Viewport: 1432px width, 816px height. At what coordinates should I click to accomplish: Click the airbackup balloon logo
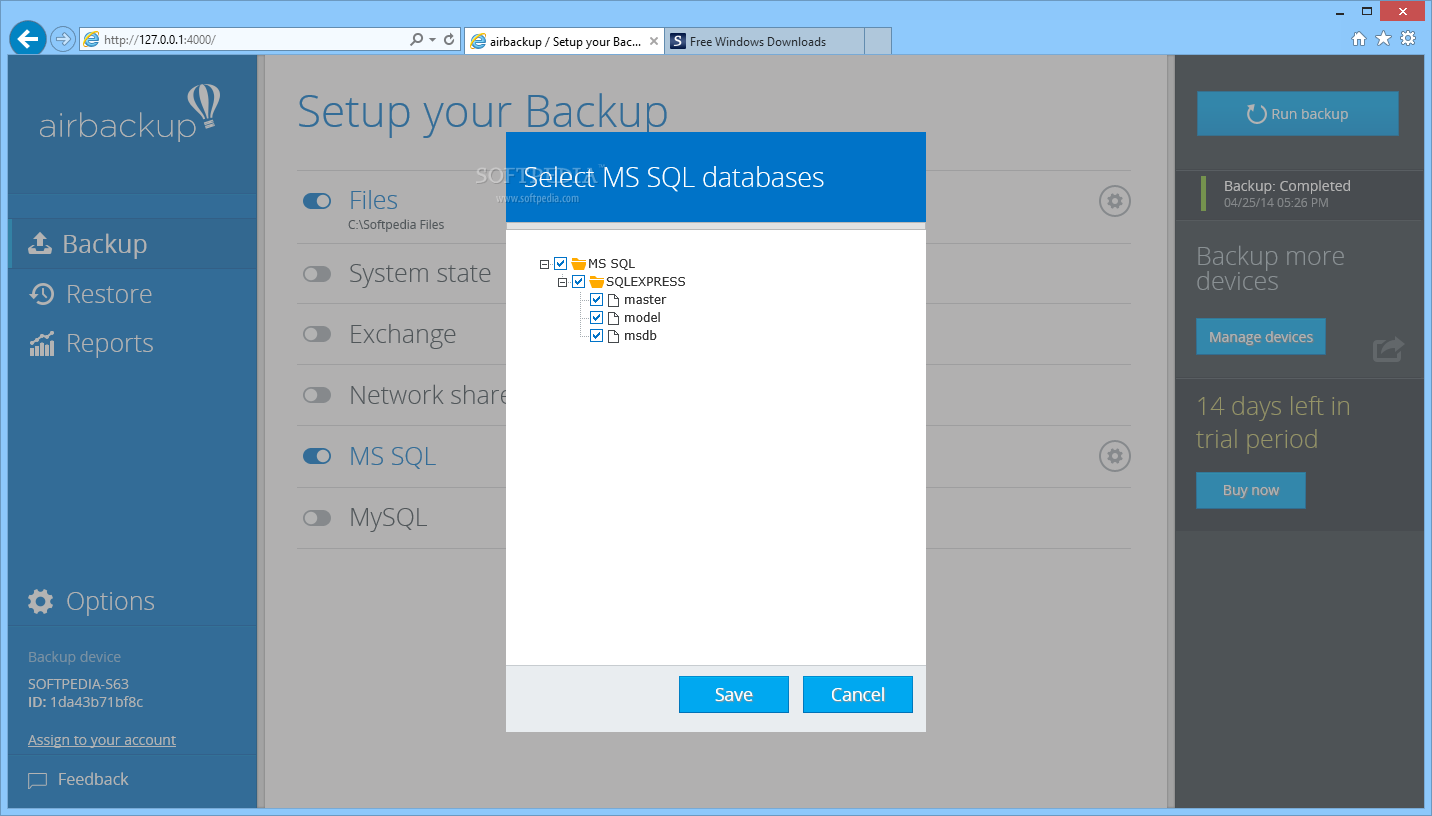pos(204,107)
